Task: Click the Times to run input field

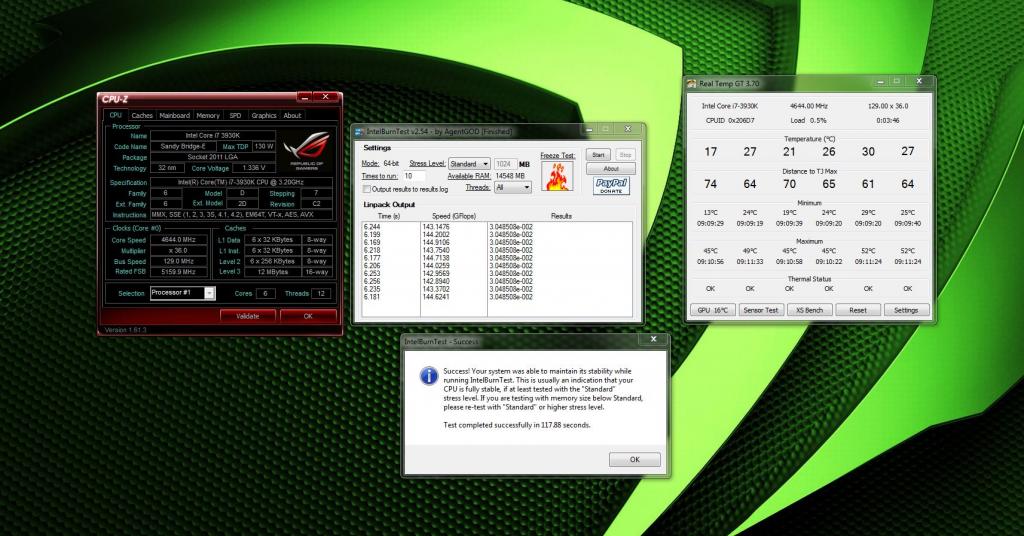Action: tap(414, 176)
